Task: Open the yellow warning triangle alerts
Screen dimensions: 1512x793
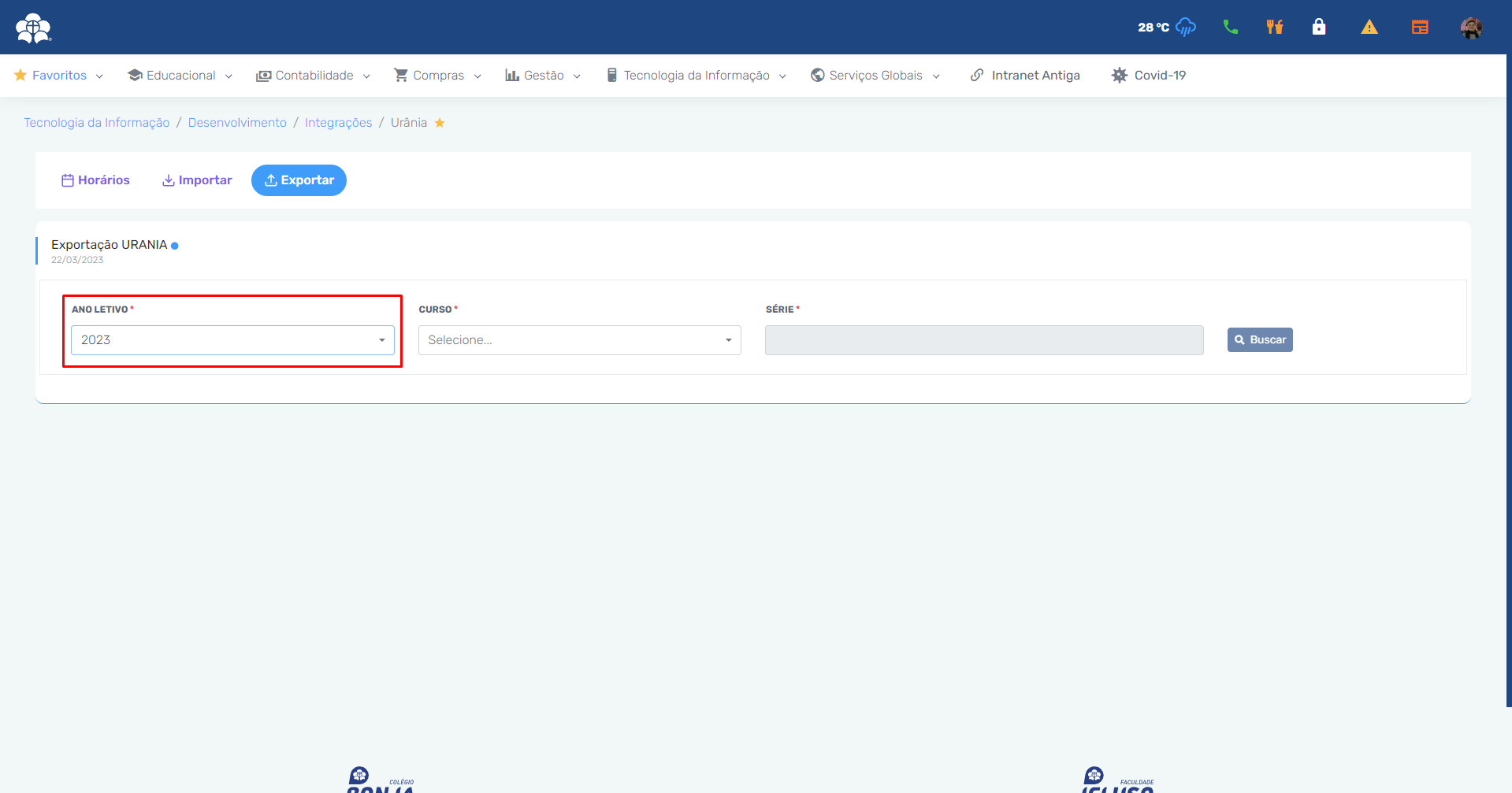Action: pyautogui.click(x=1369, y=28)
